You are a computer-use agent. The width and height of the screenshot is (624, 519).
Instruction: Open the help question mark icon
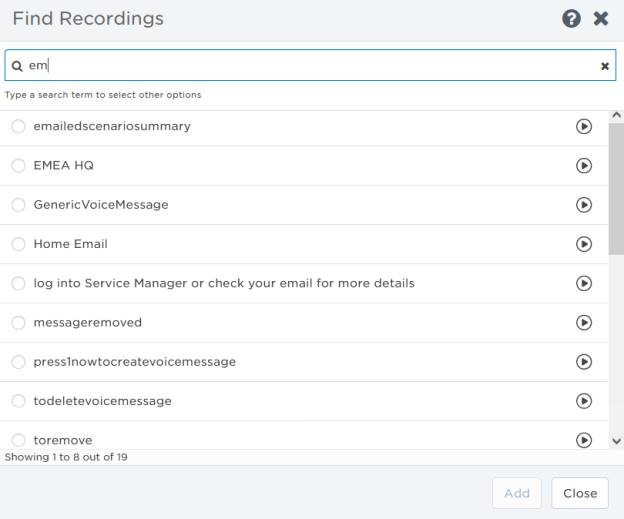point(571,19)
